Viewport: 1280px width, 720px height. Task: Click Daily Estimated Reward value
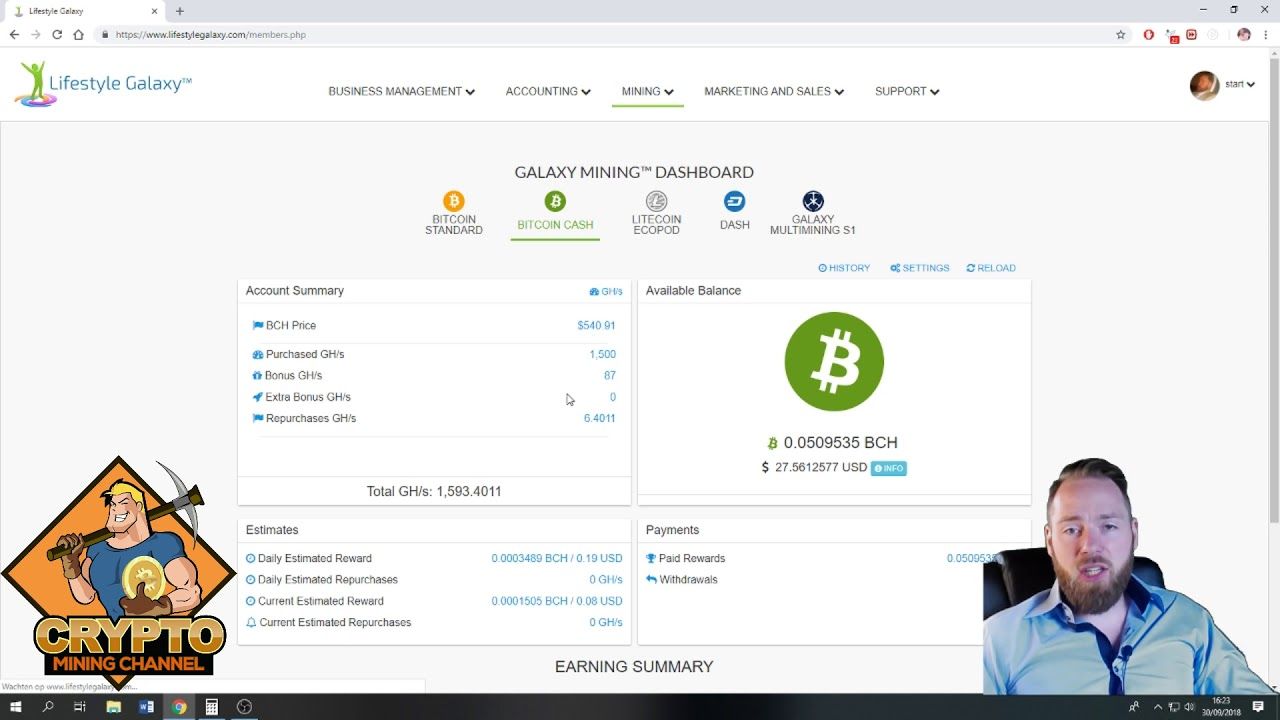pos(557,559)
